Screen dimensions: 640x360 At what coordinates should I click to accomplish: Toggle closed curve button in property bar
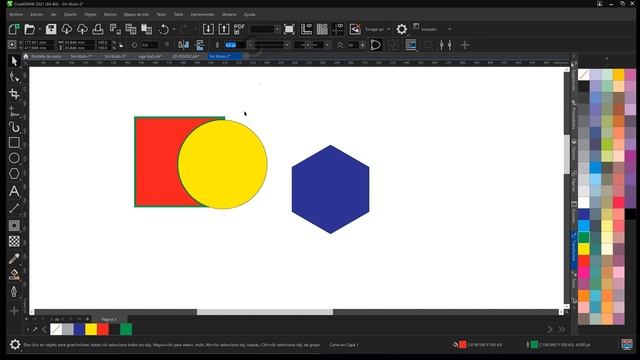[376, 45]
